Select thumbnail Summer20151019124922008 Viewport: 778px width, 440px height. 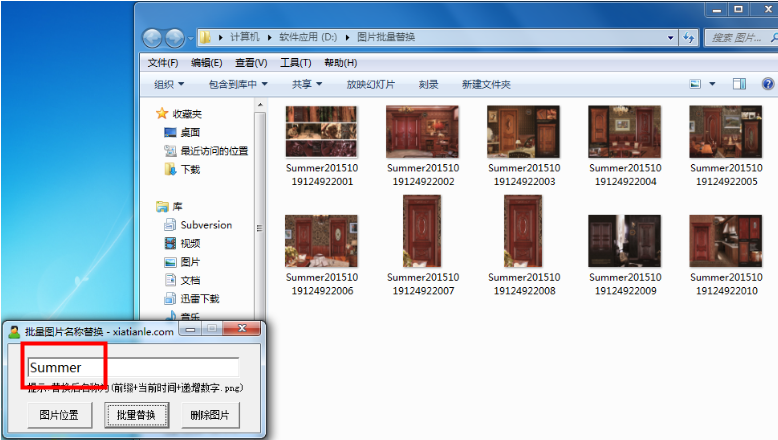pyautogui.click(x=523, y=231)
